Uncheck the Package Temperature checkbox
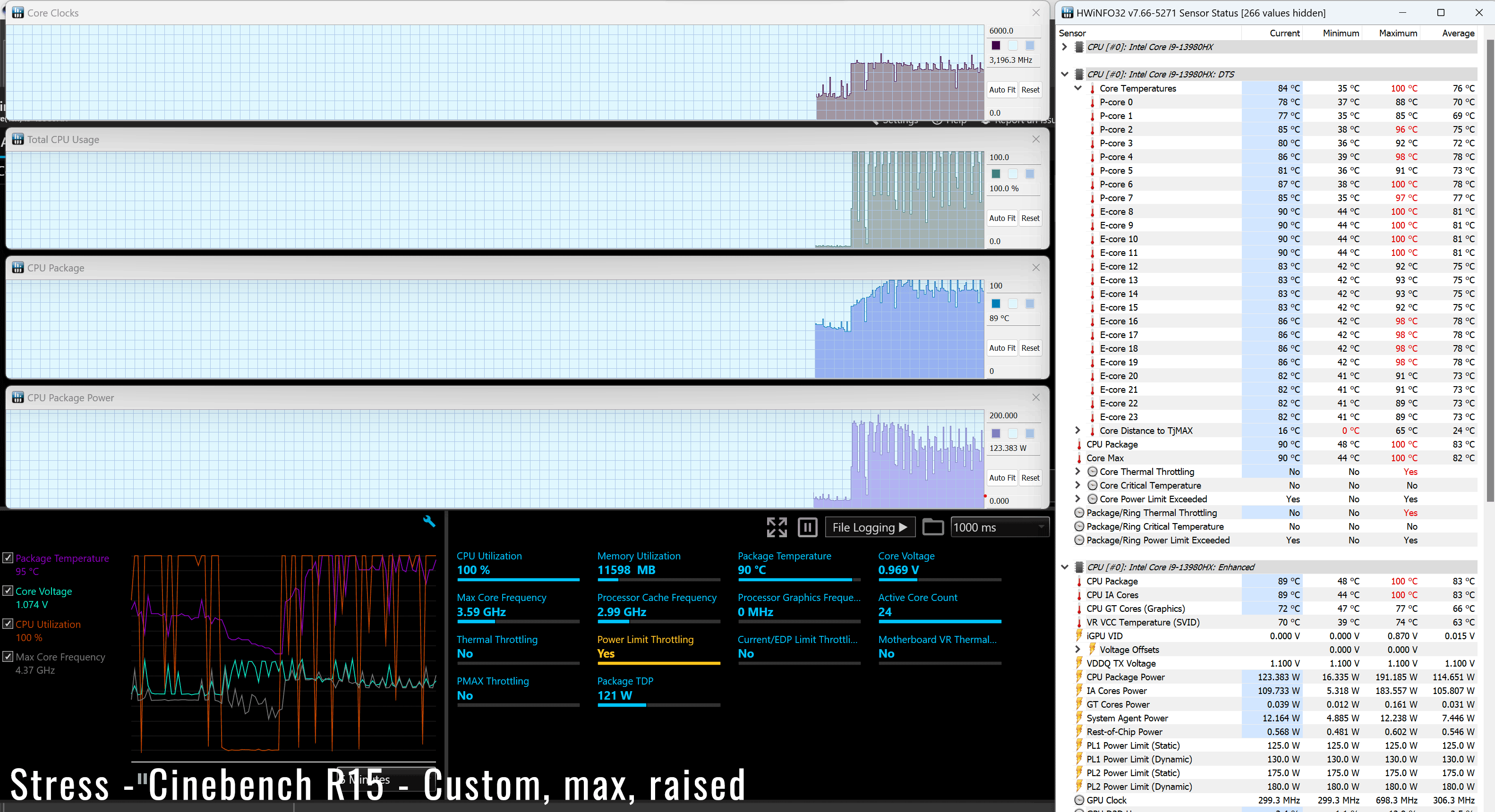Image resolution: width=1495 pixels, height=812 pixels. tap(8, 558)
